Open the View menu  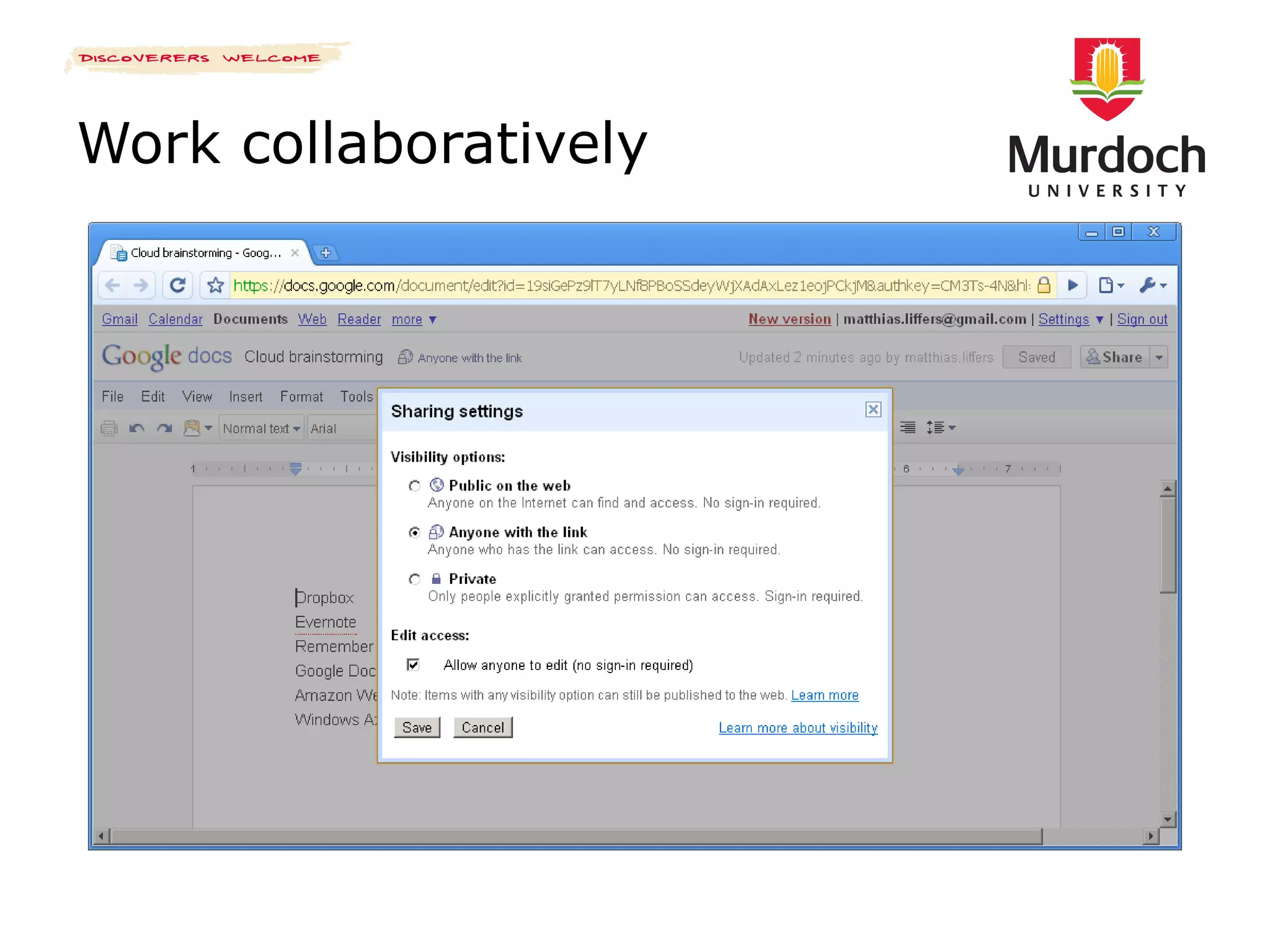197,397
